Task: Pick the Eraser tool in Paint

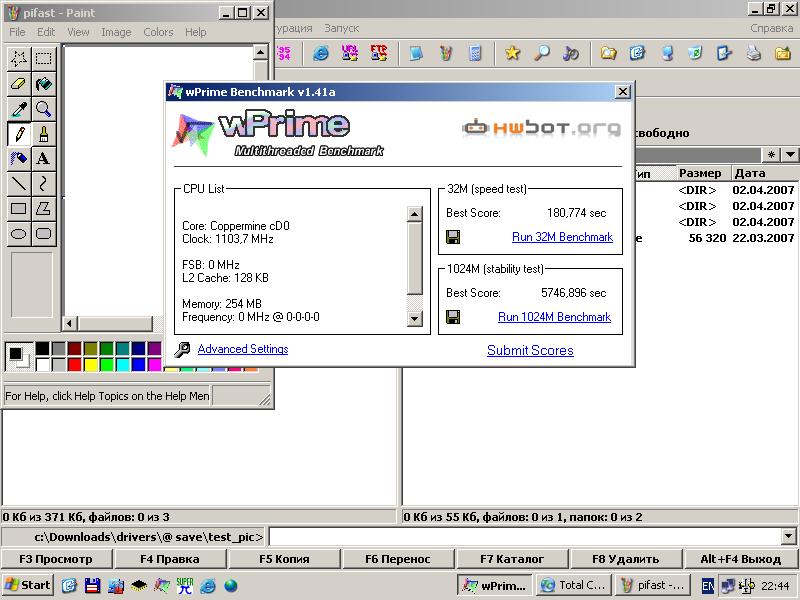Action: click(19, 83)
